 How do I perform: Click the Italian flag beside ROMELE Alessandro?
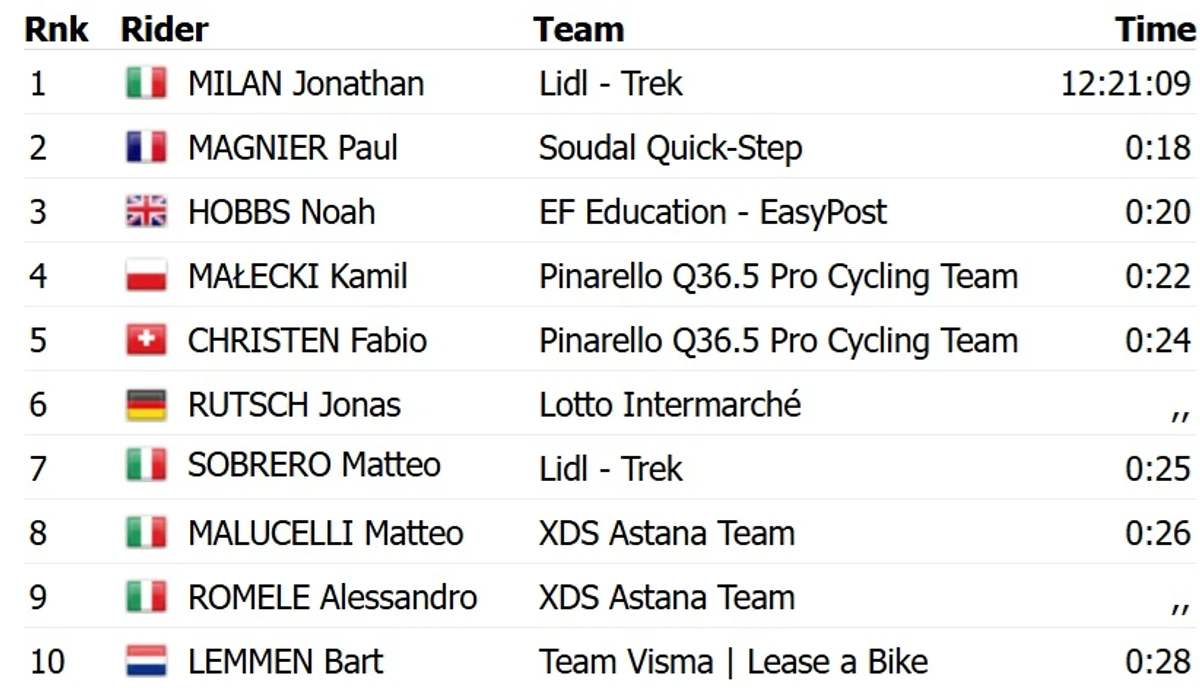[146, 597]
